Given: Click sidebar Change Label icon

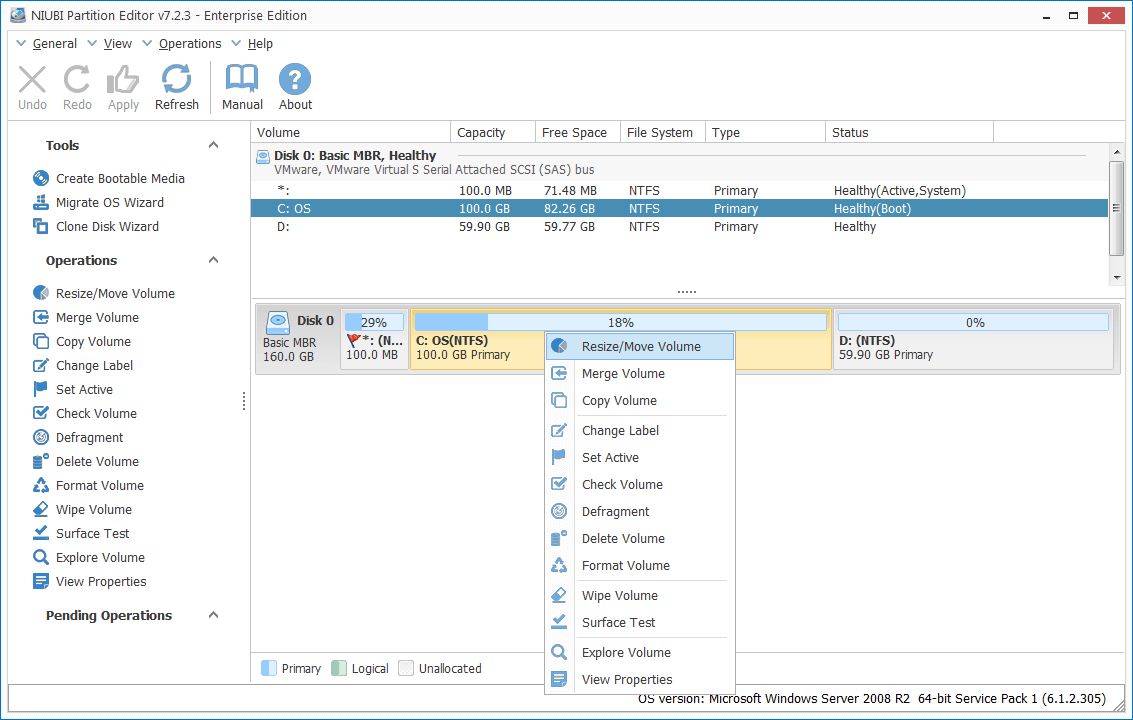Looking at the screenshot, I should tap(41, 365).
